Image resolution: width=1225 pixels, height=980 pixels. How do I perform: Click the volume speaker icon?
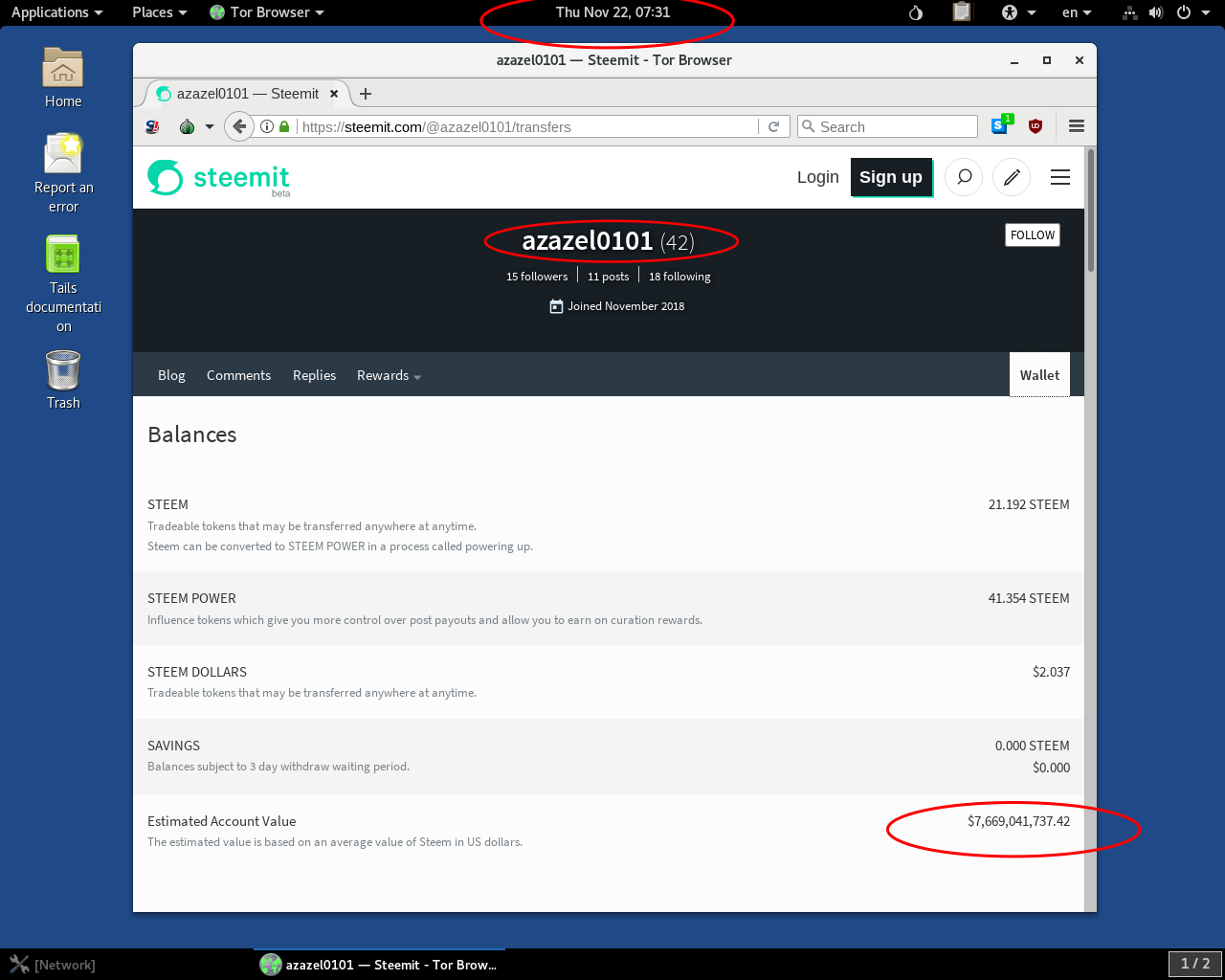click(x=1156, y=12)
